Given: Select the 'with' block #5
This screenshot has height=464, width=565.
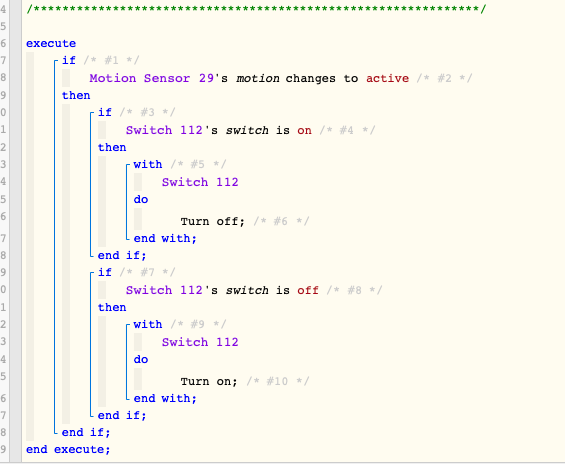Looking at the screenshot, I should 148,164.
